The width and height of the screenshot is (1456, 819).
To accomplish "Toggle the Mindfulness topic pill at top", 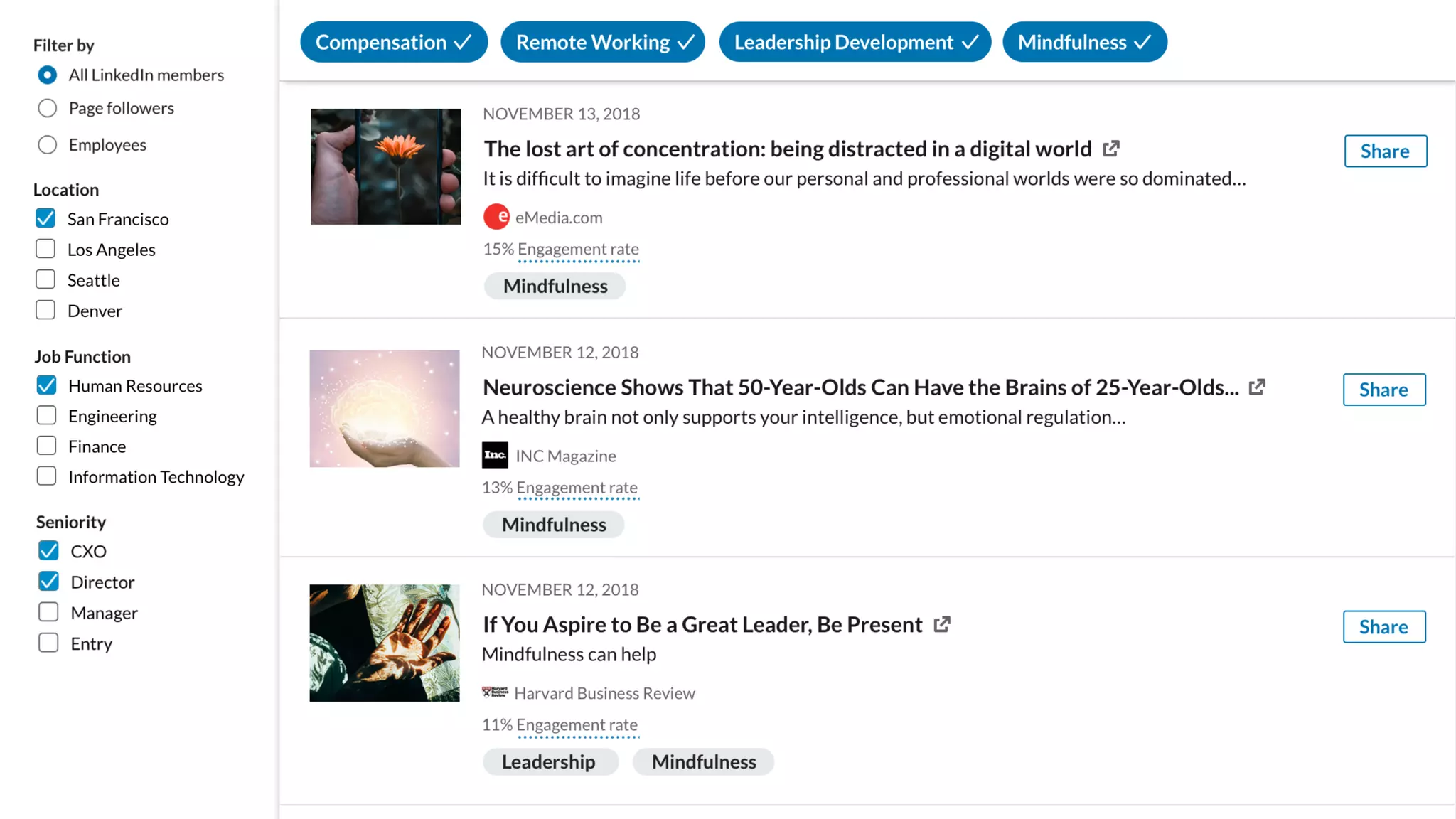I will tap(1084, 42).
